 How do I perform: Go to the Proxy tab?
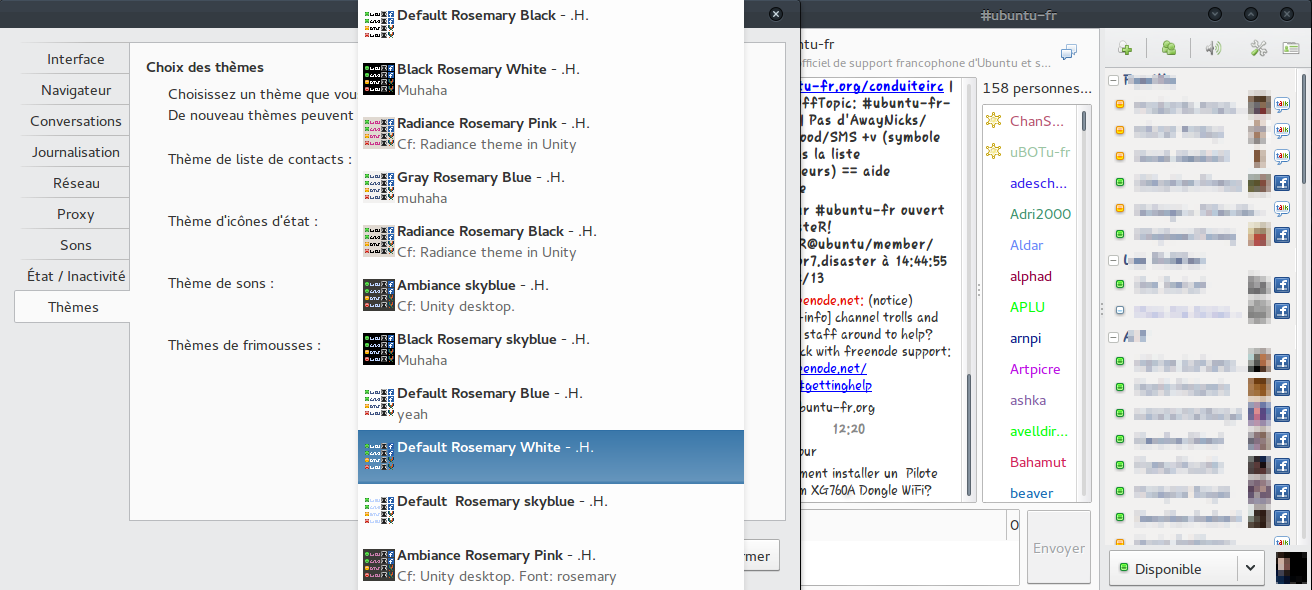click(x=75, y=214)
